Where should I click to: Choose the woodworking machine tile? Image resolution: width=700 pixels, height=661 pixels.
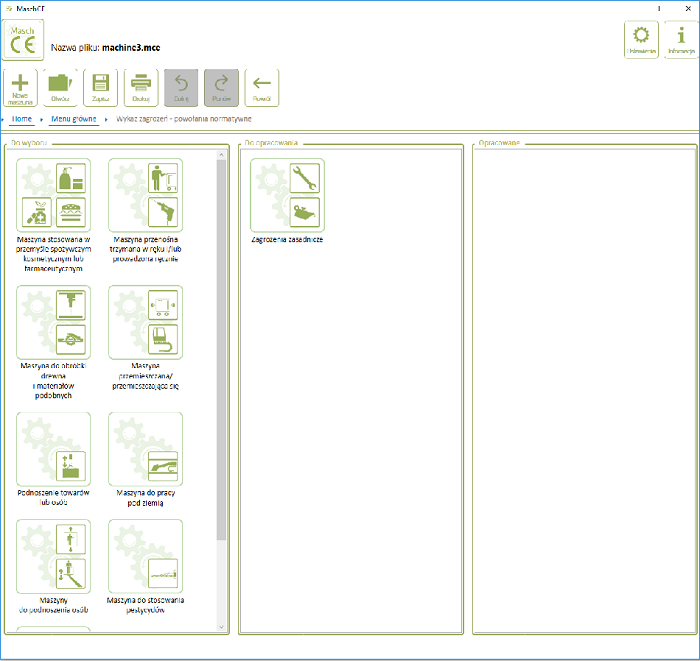[54, 322]
